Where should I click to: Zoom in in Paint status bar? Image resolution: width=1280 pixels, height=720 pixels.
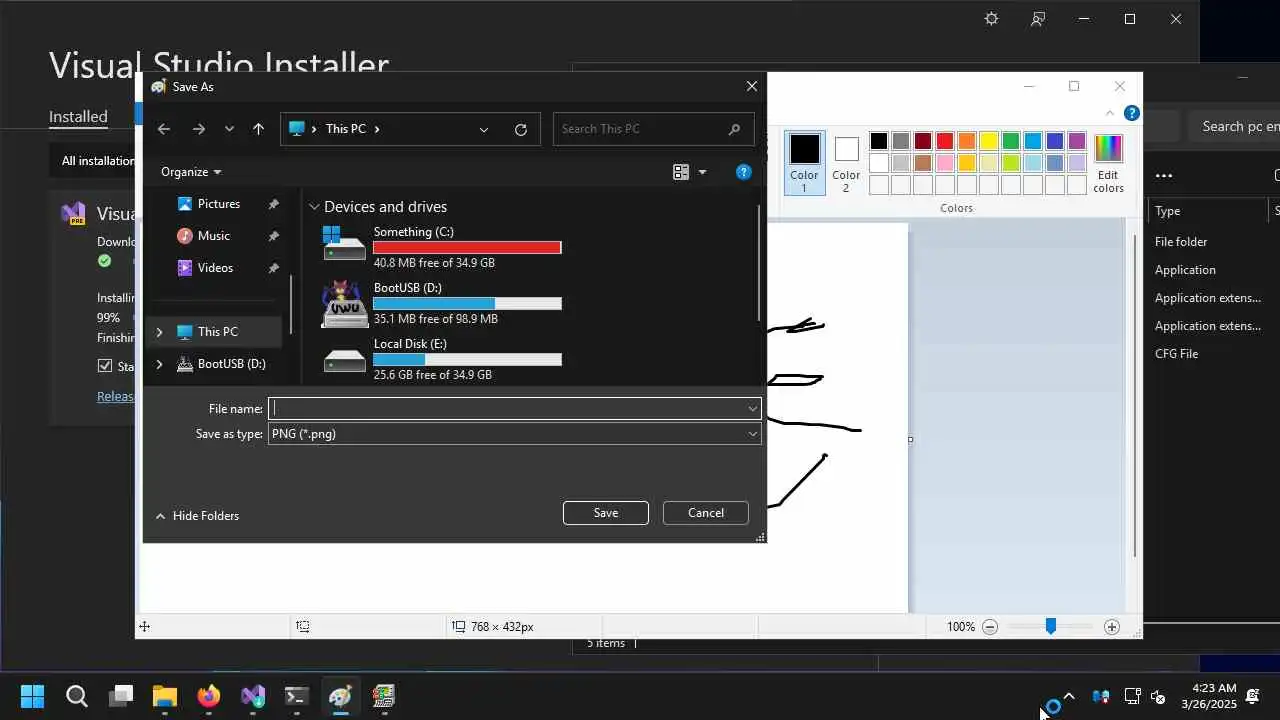point(1112,627)
